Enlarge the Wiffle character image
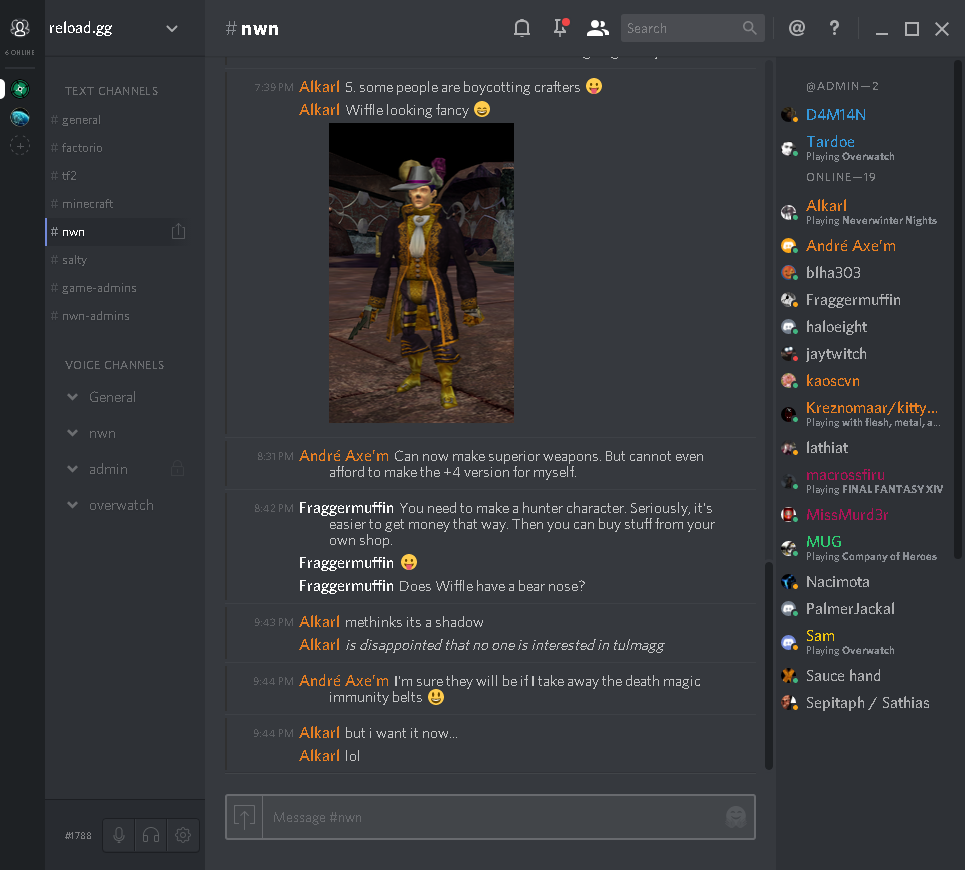The image size is (965, 870). click(421, 273)
